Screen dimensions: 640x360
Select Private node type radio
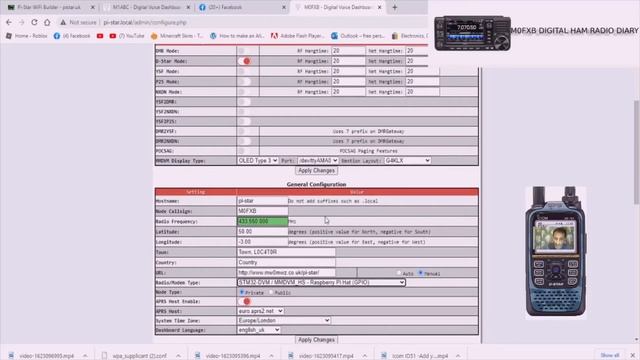[242, 292]
